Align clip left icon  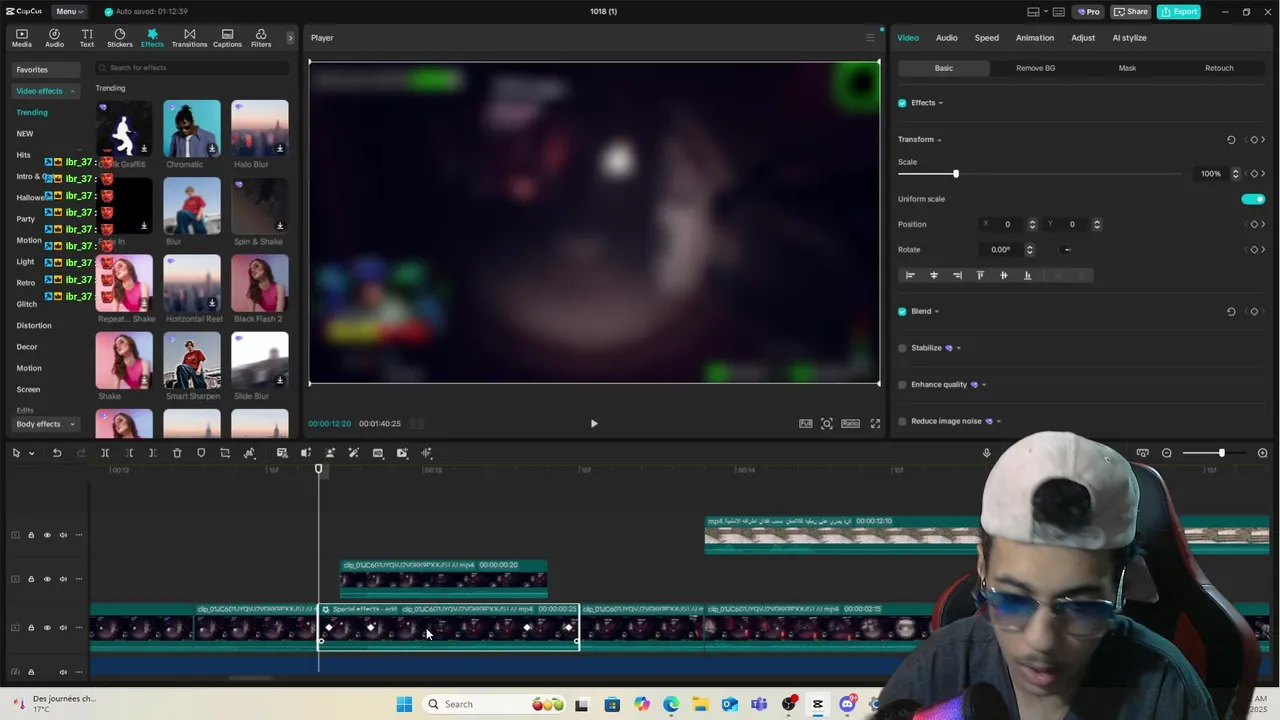(910, 275)
